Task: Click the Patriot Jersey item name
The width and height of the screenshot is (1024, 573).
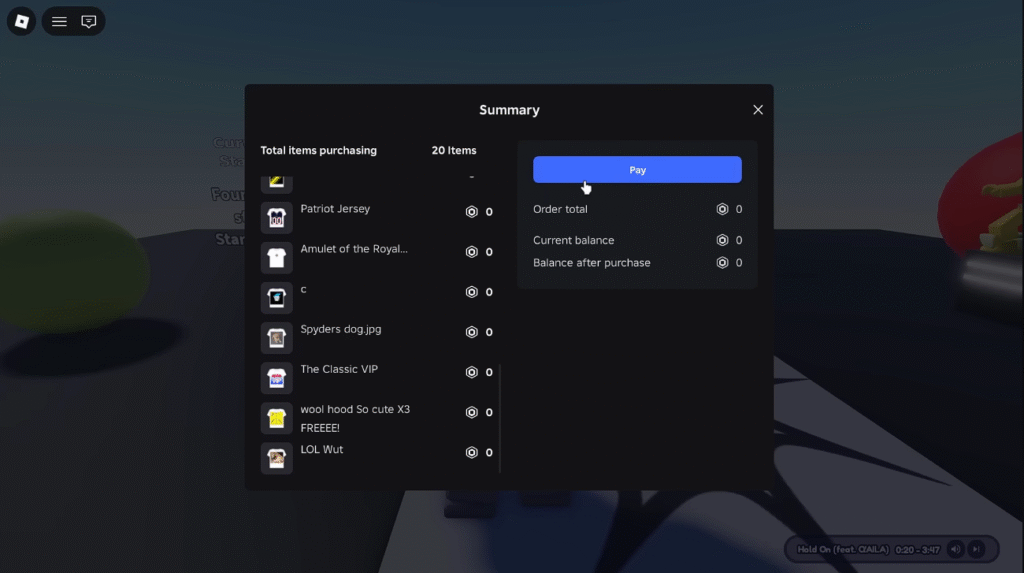Action: pyautogui.click(x=335, y=209)
